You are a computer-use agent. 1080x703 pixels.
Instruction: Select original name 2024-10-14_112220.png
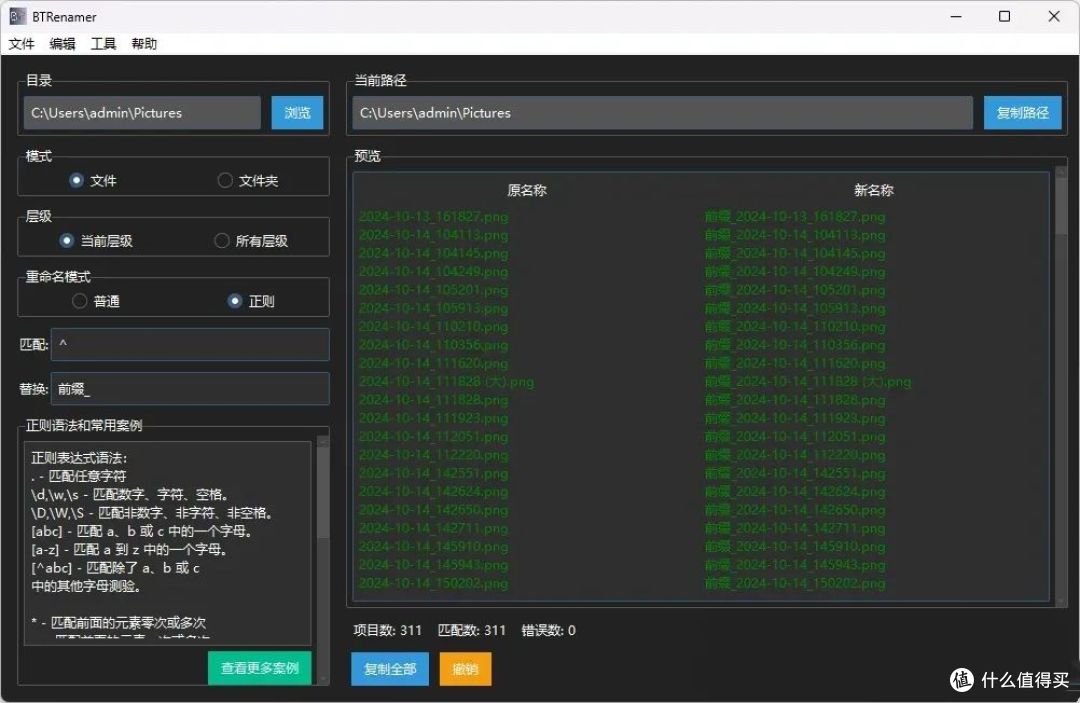pos(434,455)
